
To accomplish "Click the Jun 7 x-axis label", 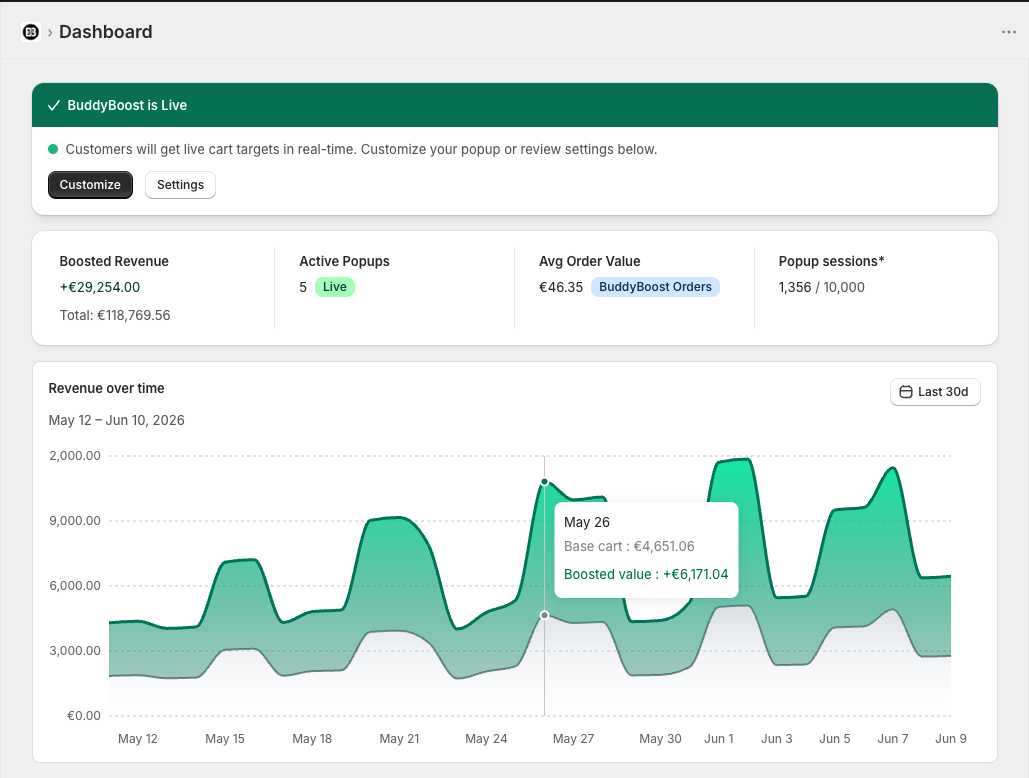I will pos(893,739).
